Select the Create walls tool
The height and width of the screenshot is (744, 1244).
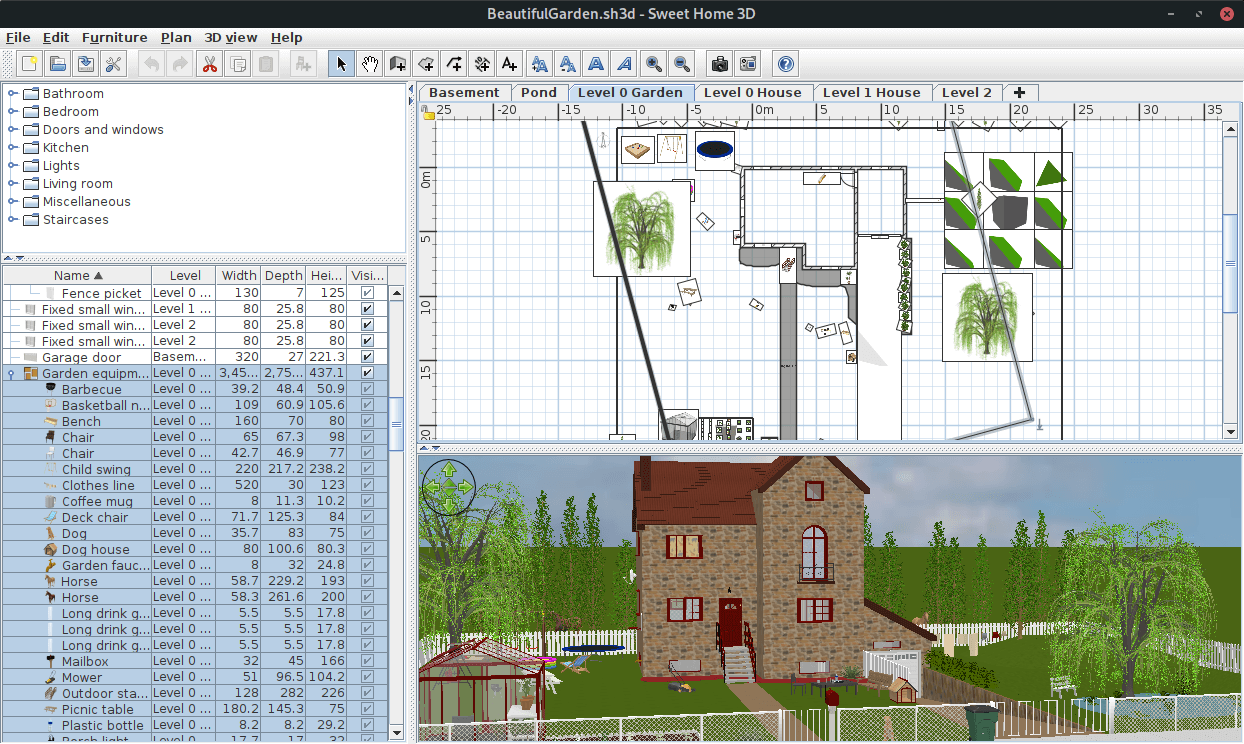(x=398, y=64)
